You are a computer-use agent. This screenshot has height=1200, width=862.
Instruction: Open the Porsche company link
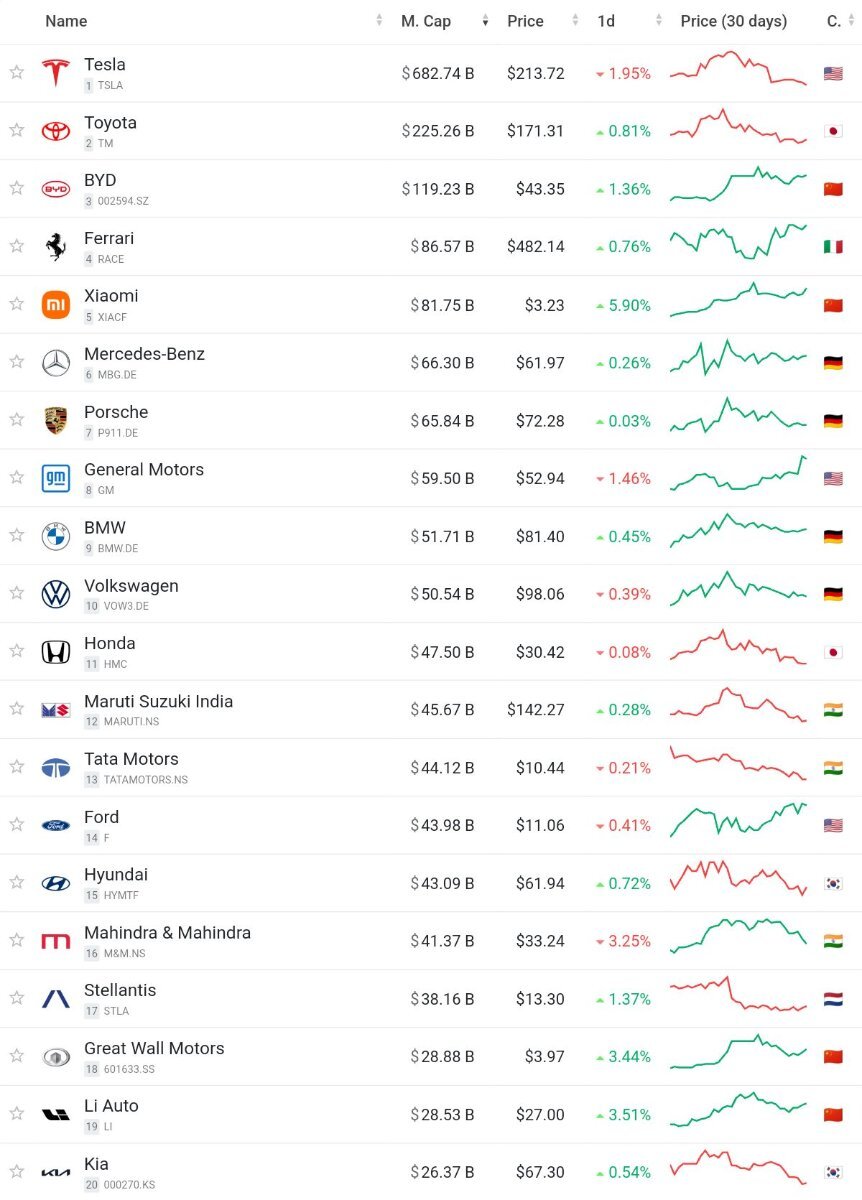pyautogui.click(x=116, y=412)
